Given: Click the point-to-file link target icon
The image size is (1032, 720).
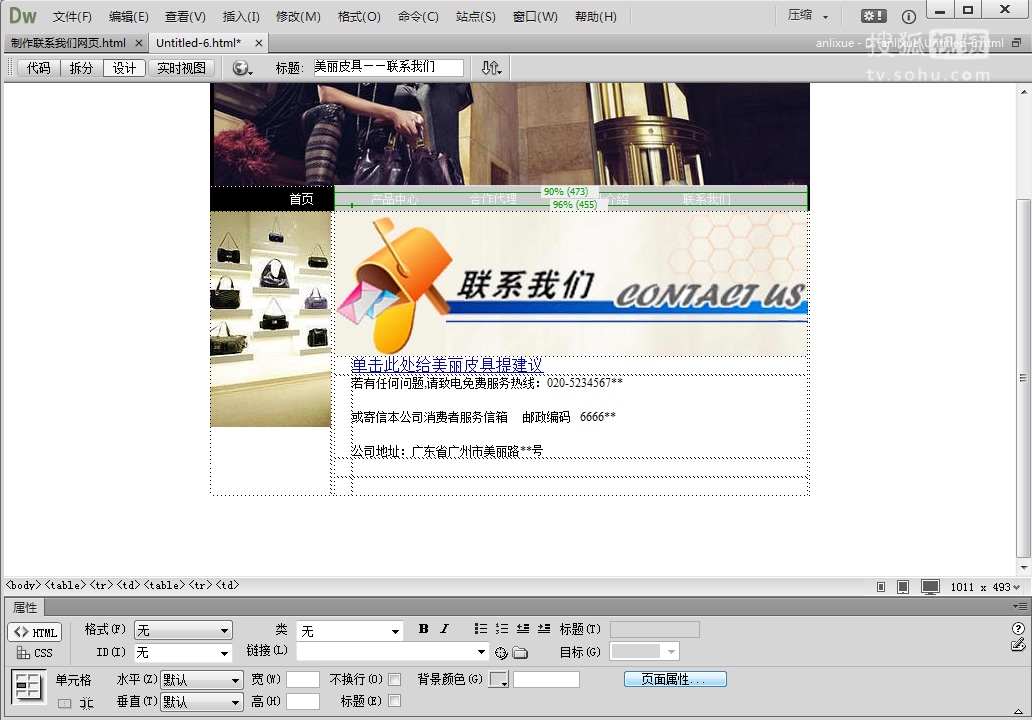Looking at the screenshot, I should point(501,653).
